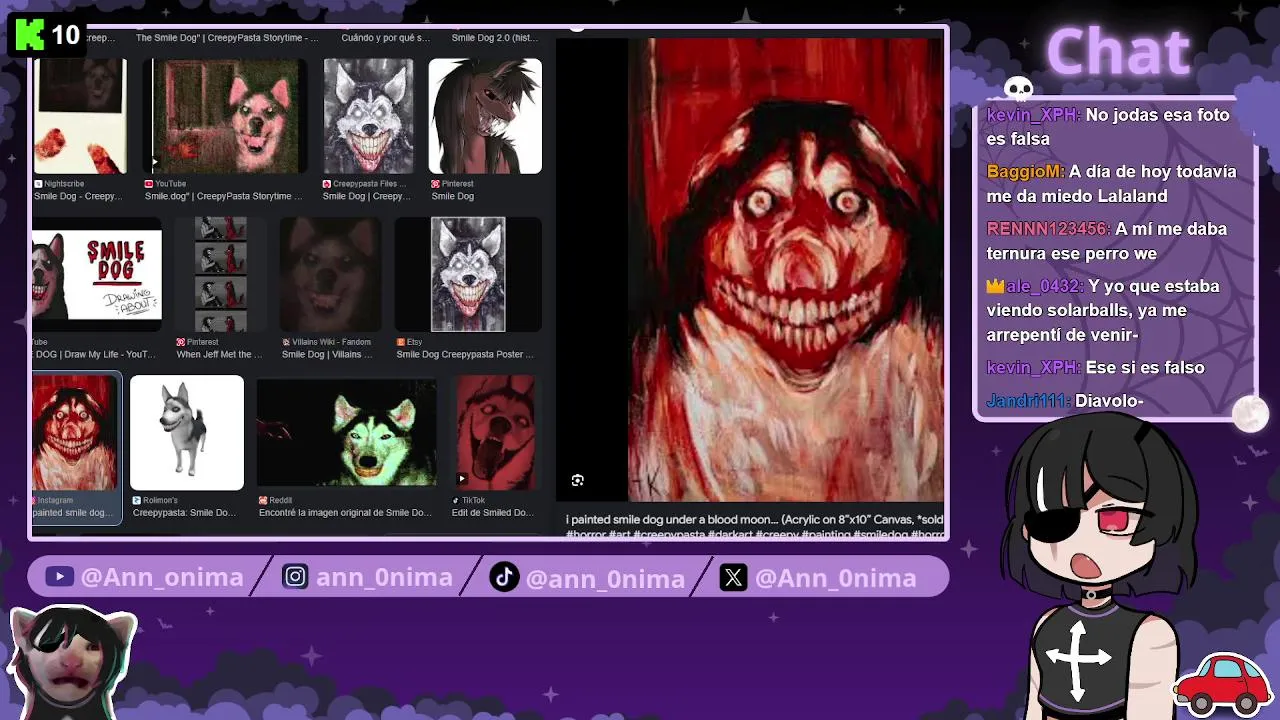Screen dimensions: 1280x720
Task: Click the @Ann_0nima X handle text
Action: [x=835, y=578]
